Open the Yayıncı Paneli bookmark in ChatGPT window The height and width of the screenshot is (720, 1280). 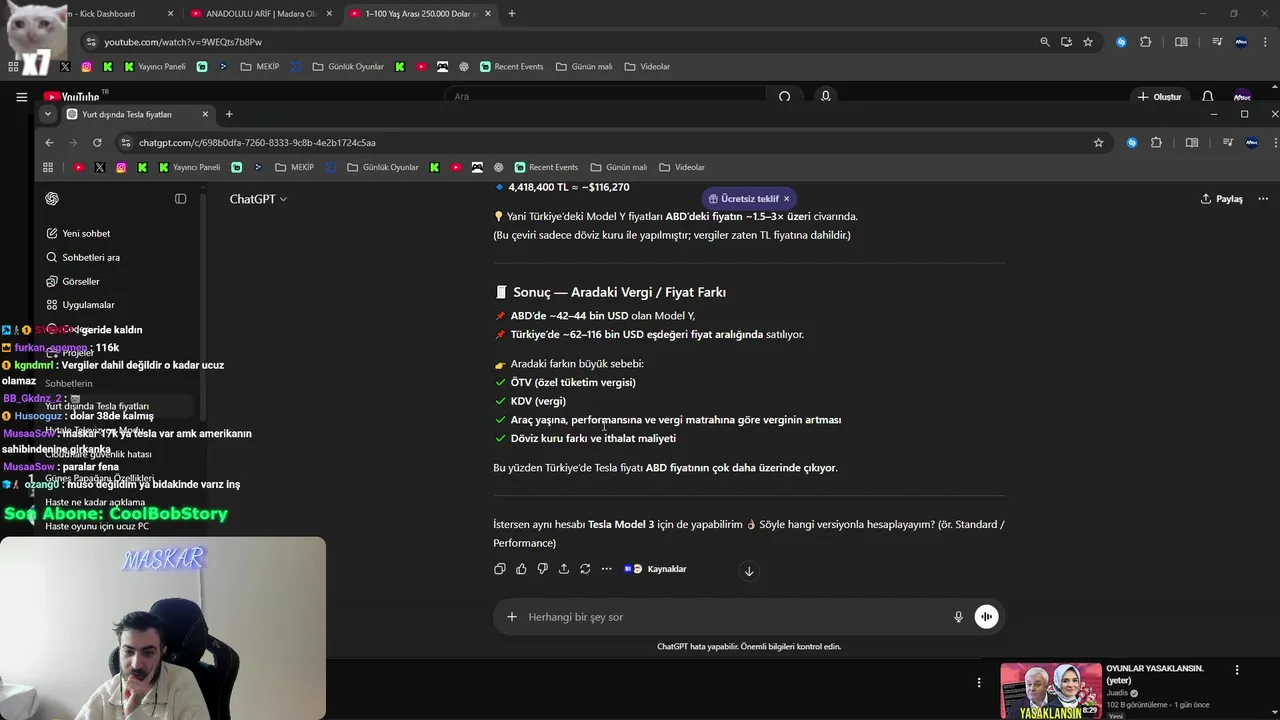189,167
